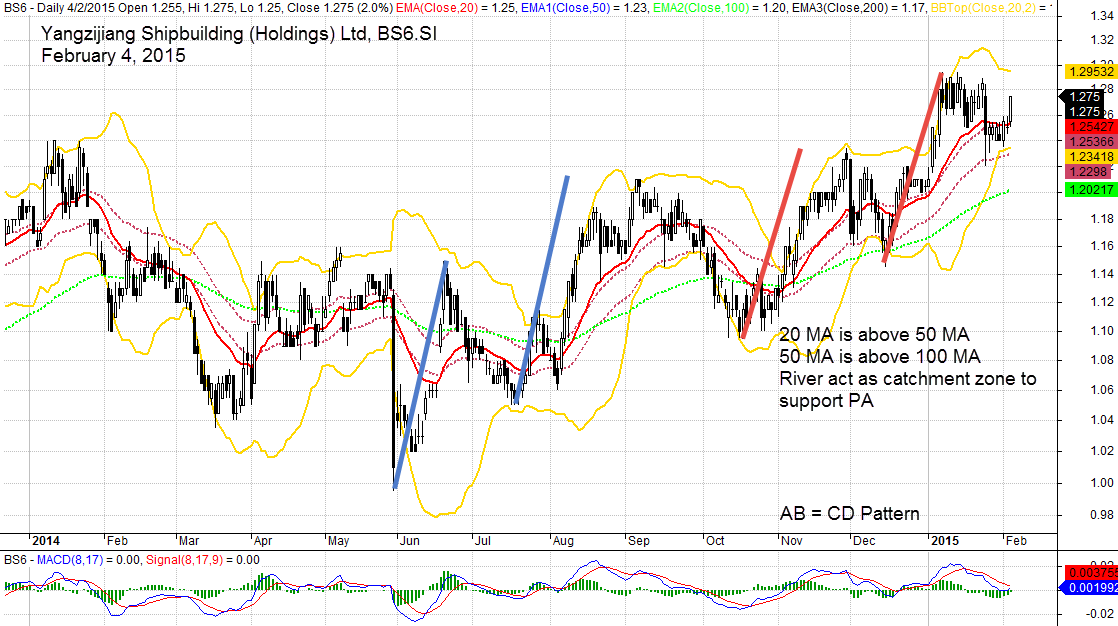Screen dimensions: 1118x626
Task: Select the "AB = CD Pattern" annotation
Action: (849, 513)
